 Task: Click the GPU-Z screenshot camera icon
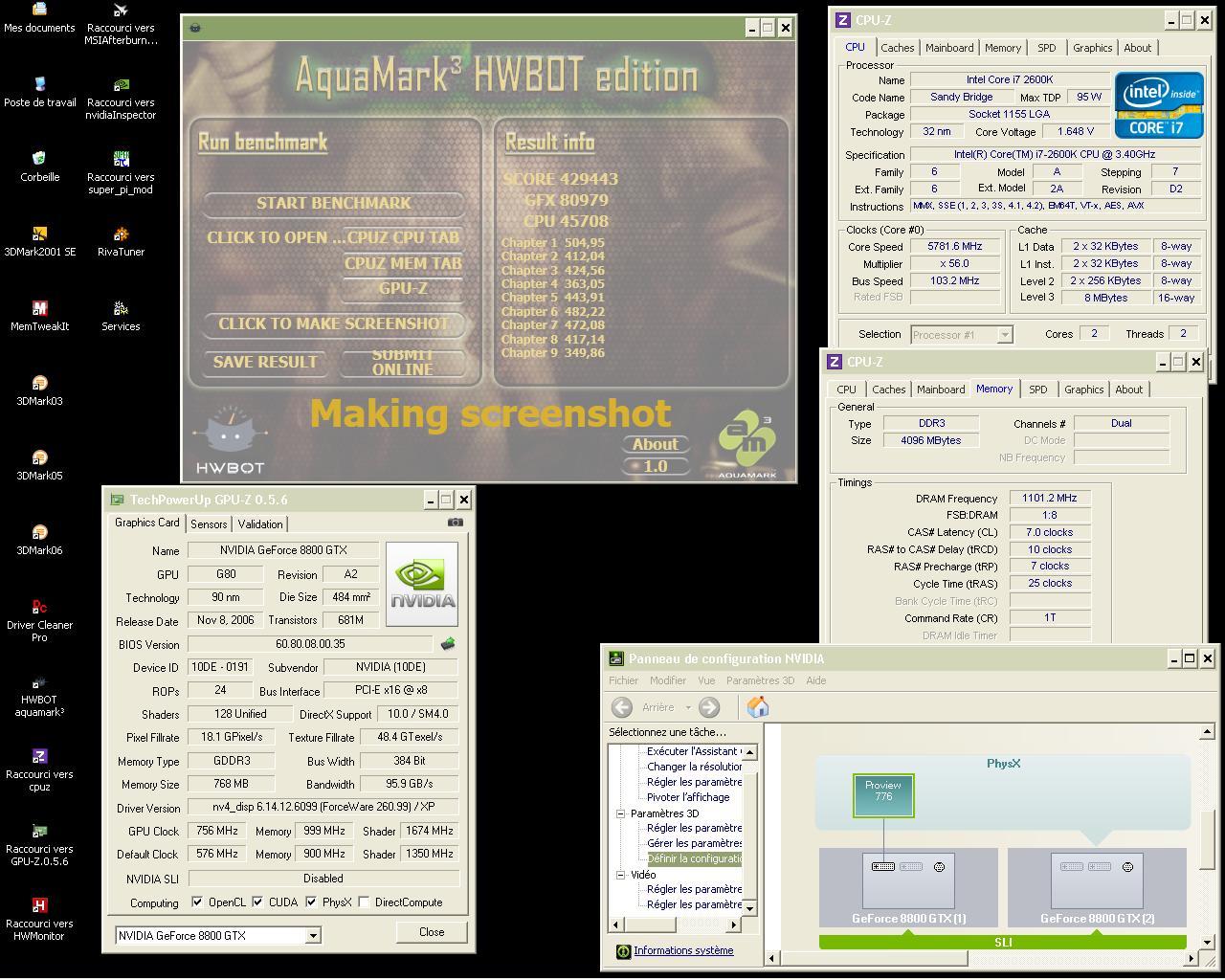(x=456, y=523)
